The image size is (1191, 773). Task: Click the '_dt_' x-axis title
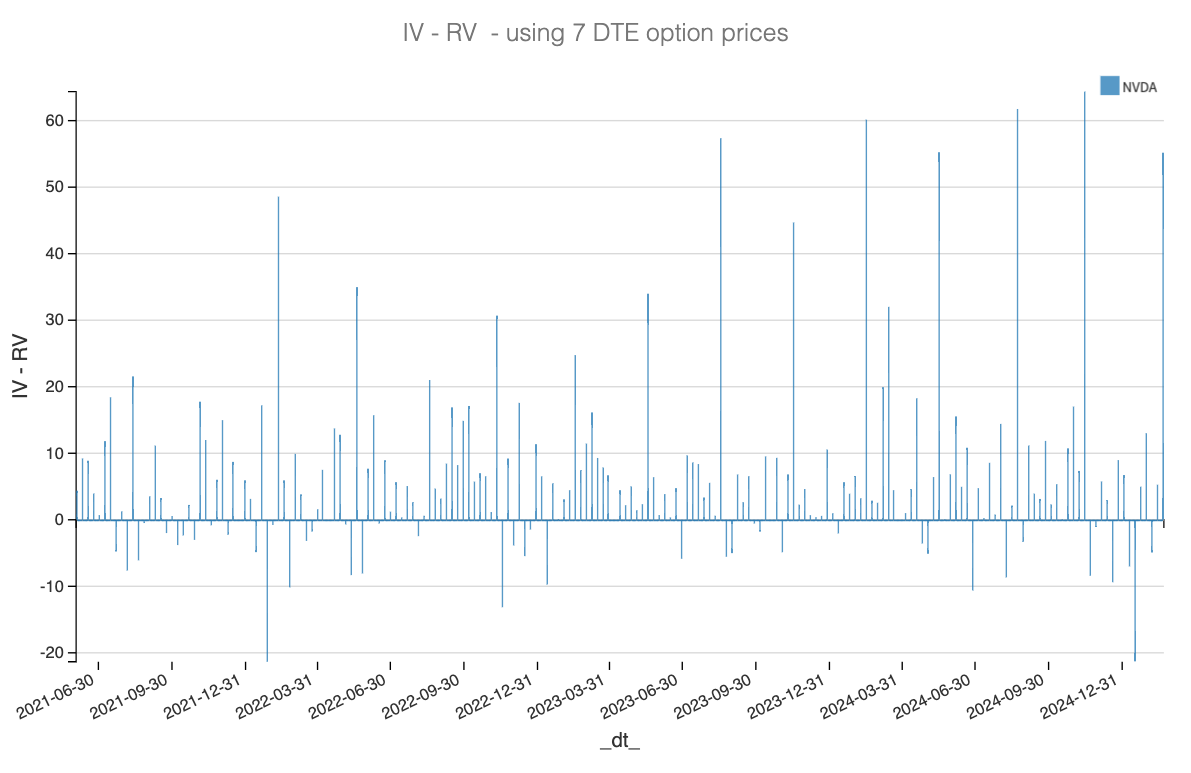point(620,741)
